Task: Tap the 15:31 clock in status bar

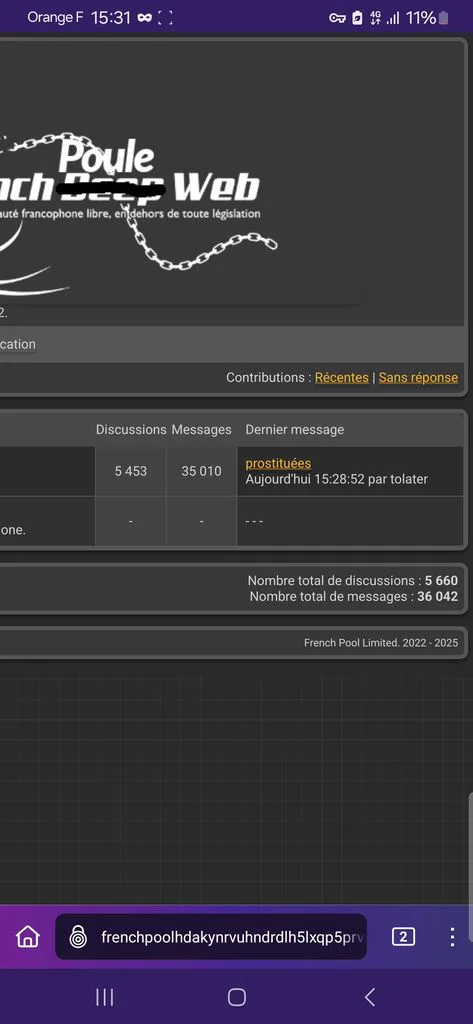Action: pyautogui.click(x=111, y=18)
